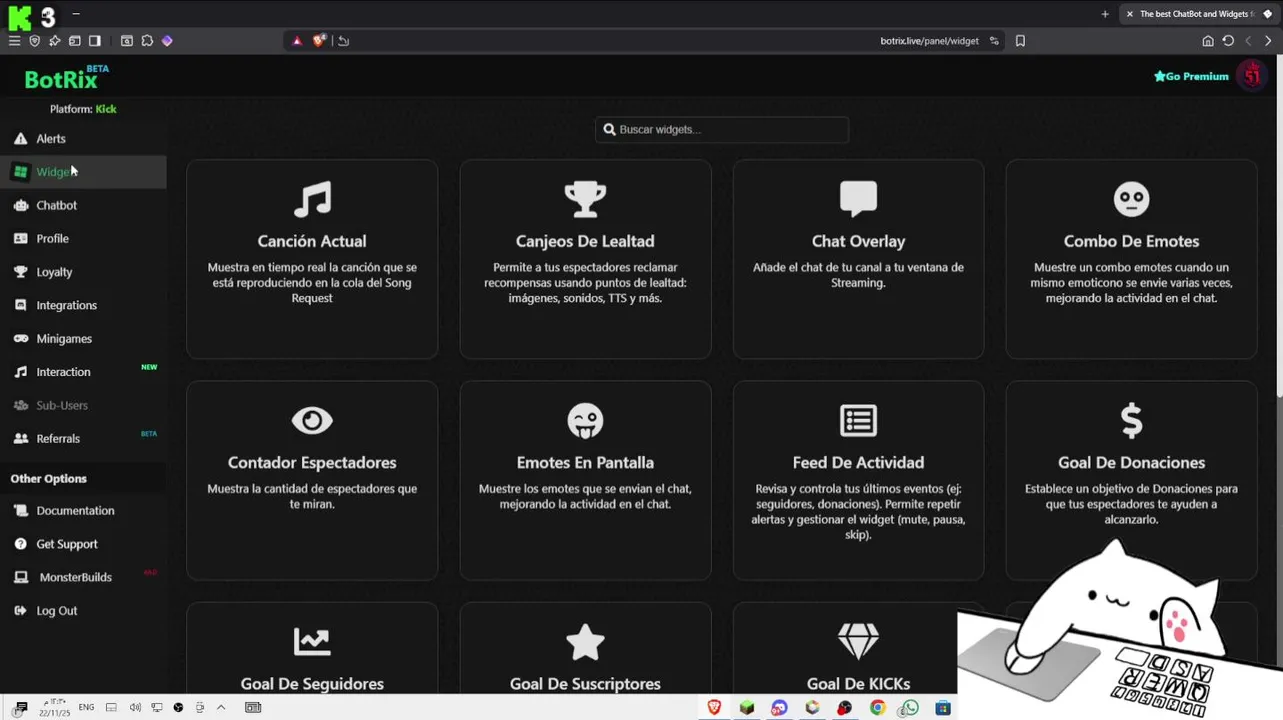Click the Brave rewards triangle icon

point(297,41)
